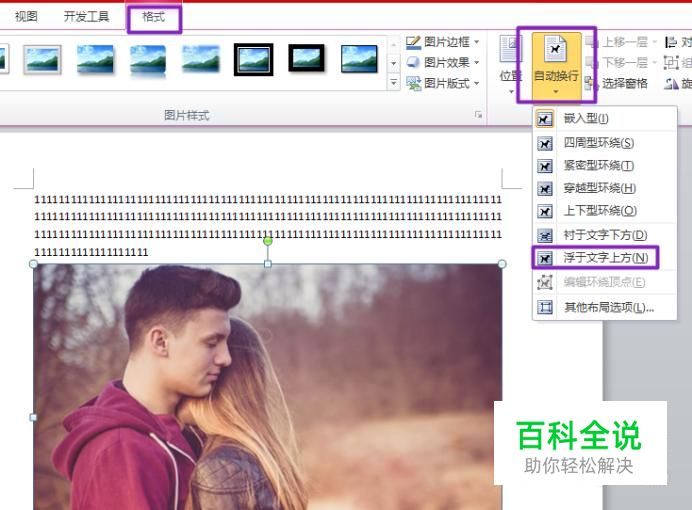Open the 开发工具 tab

pos(86,17)
